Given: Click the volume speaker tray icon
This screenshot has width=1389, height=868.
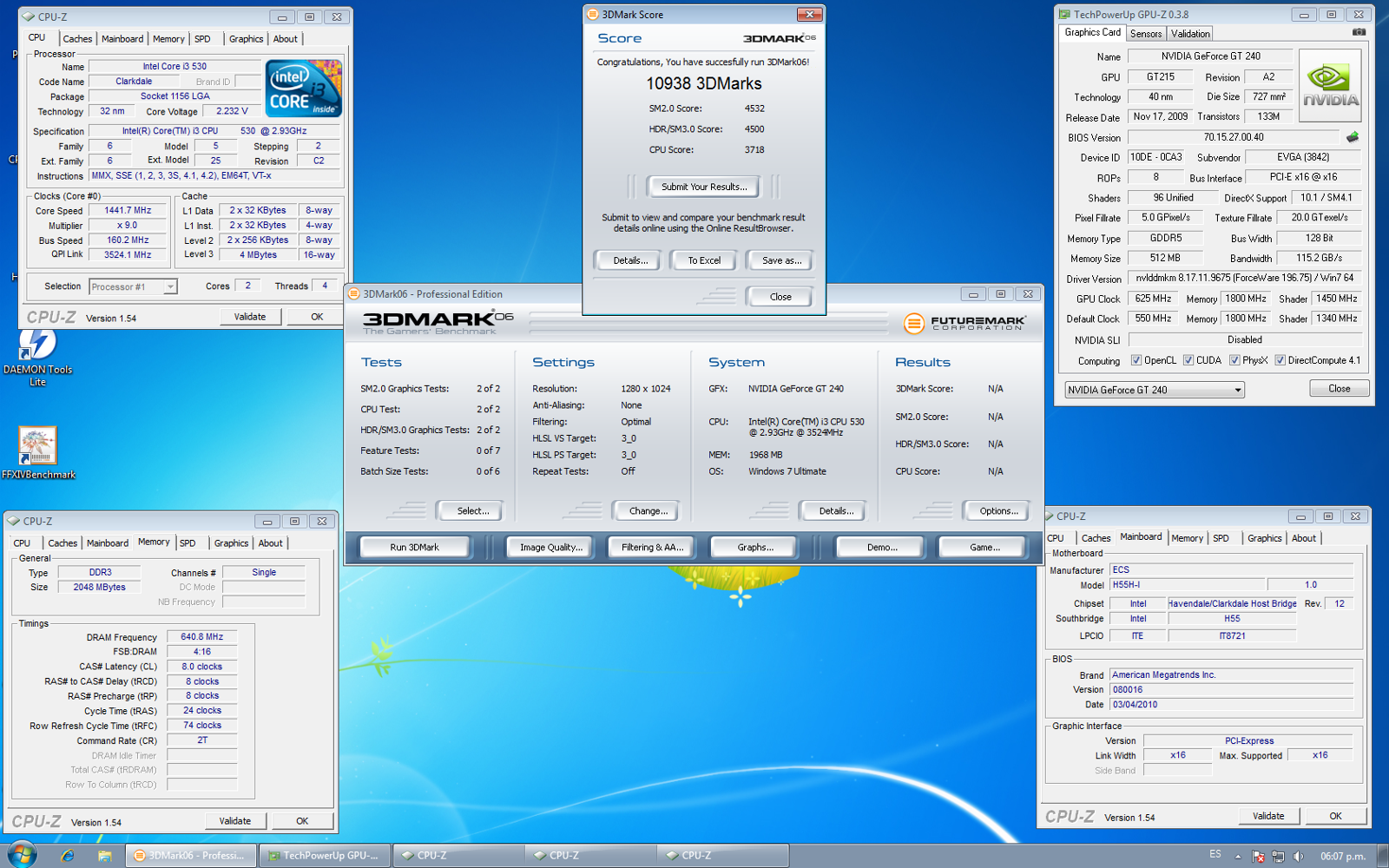Looking at the screenshot, I should (1298, 856).
